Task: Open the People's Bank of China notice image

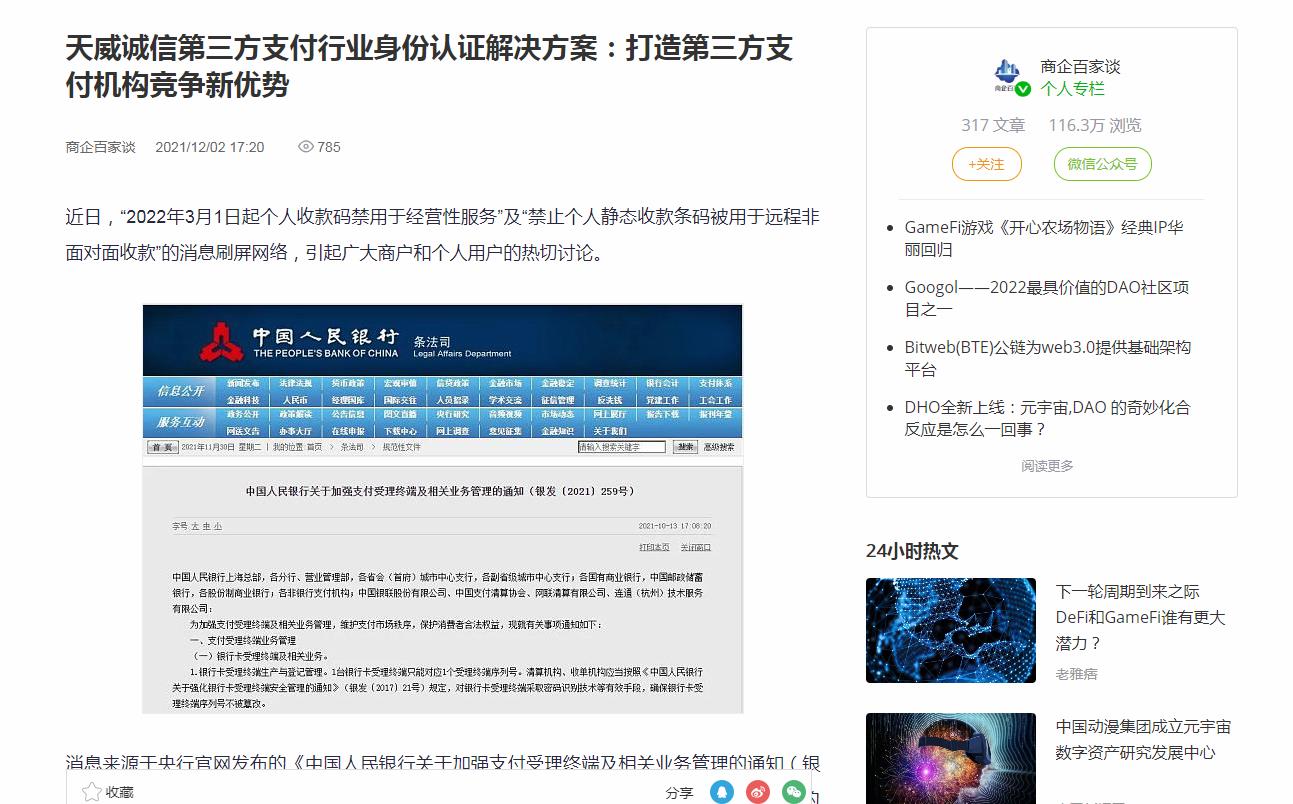Action: click(x=442, y=509)
